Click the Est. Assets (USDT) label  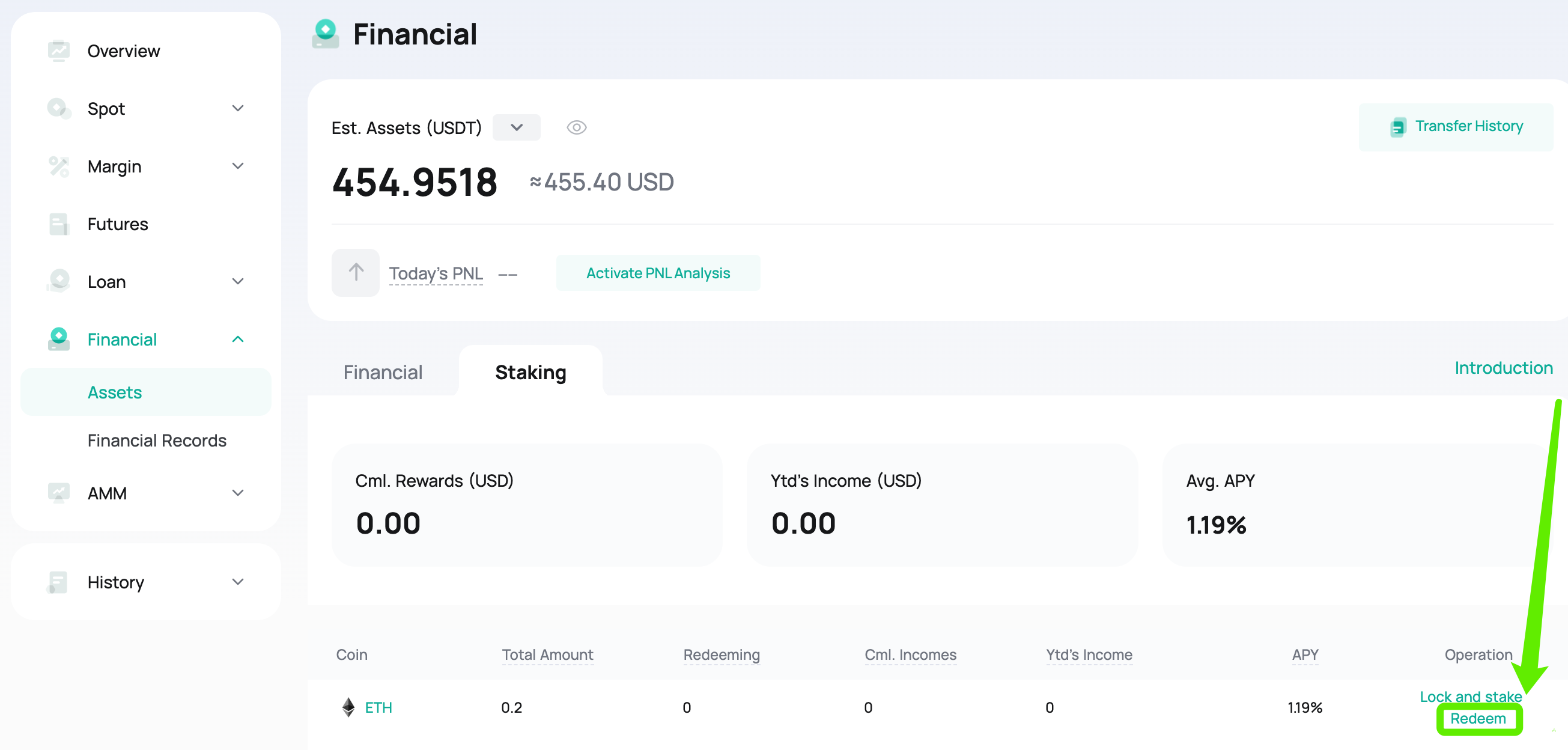[x=407, y=128]
